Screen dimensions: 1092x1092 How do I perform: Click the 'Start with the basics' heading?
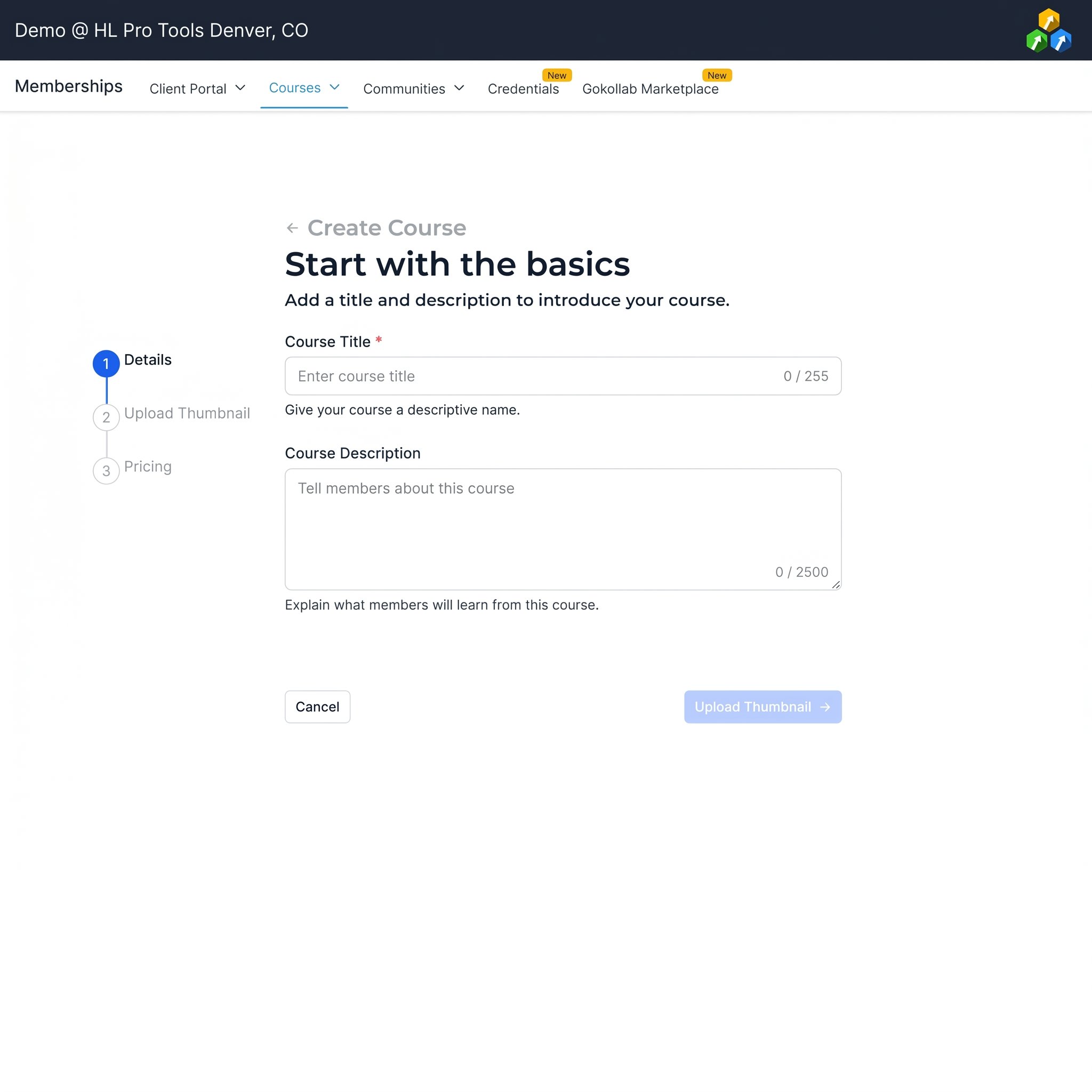coord(457,264)
